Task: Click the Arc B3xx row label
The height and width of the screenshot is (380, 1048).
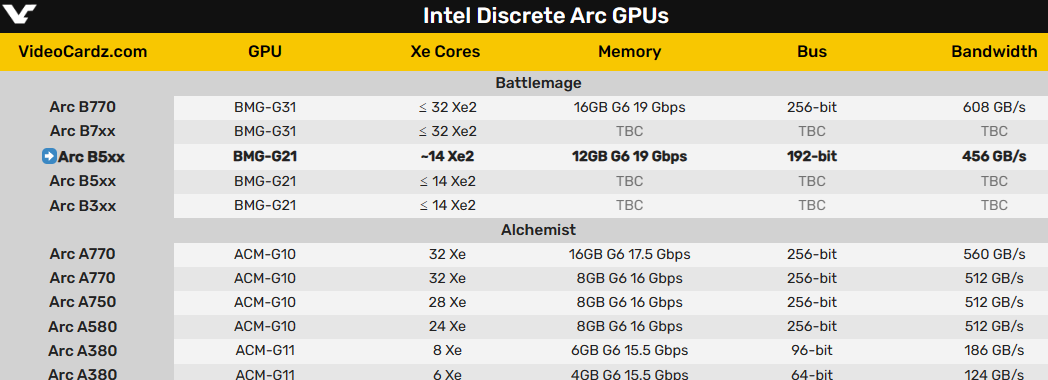Action: click(83, 206)
